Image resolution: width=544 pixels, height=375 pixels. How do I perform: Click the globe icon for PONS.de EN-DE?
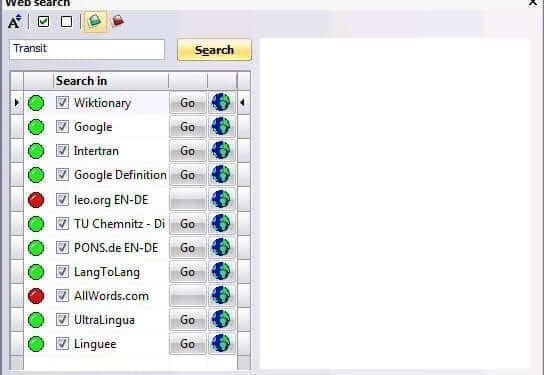pos(221,248)
